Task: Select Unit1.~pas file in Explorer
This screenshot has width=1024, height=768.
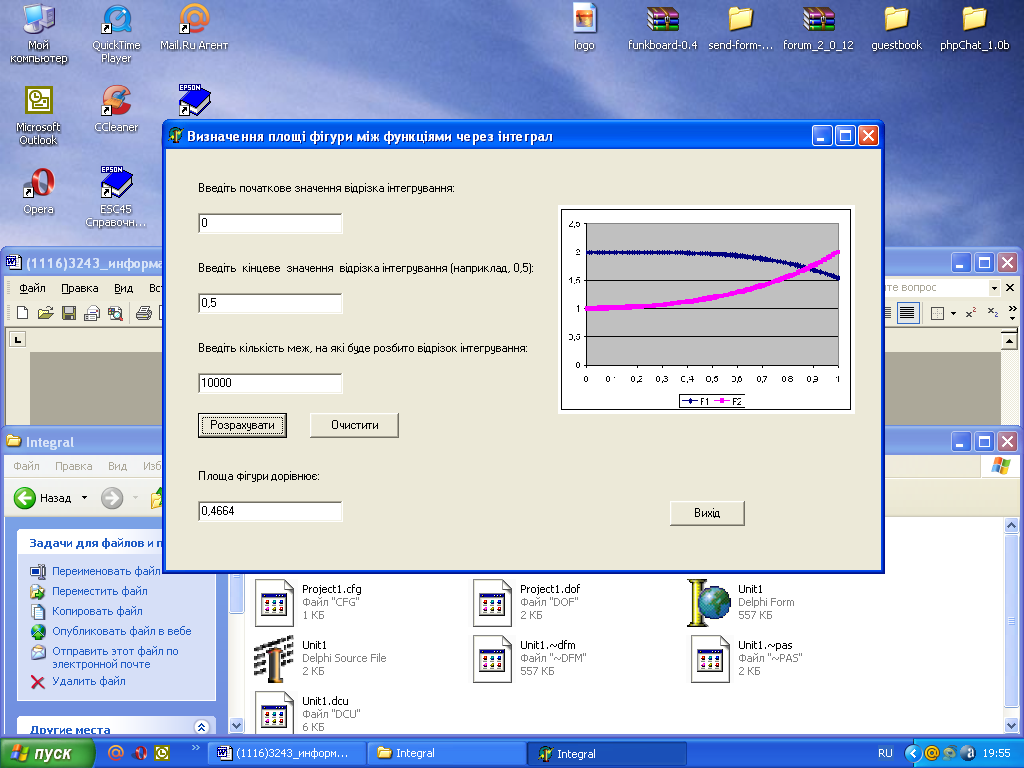Action: coord(747,658)
